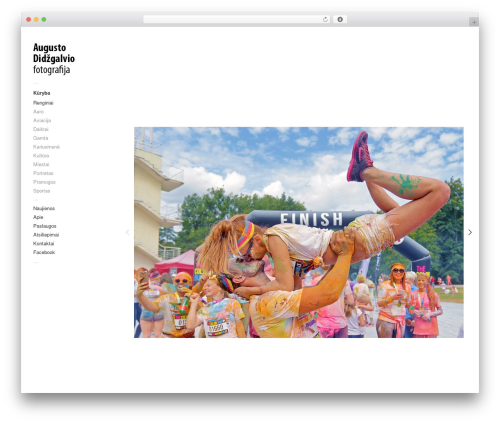500x423 pixels.
Task: Open the Aero gallery category
Action: pyautogui.click(x=38, y=112)
